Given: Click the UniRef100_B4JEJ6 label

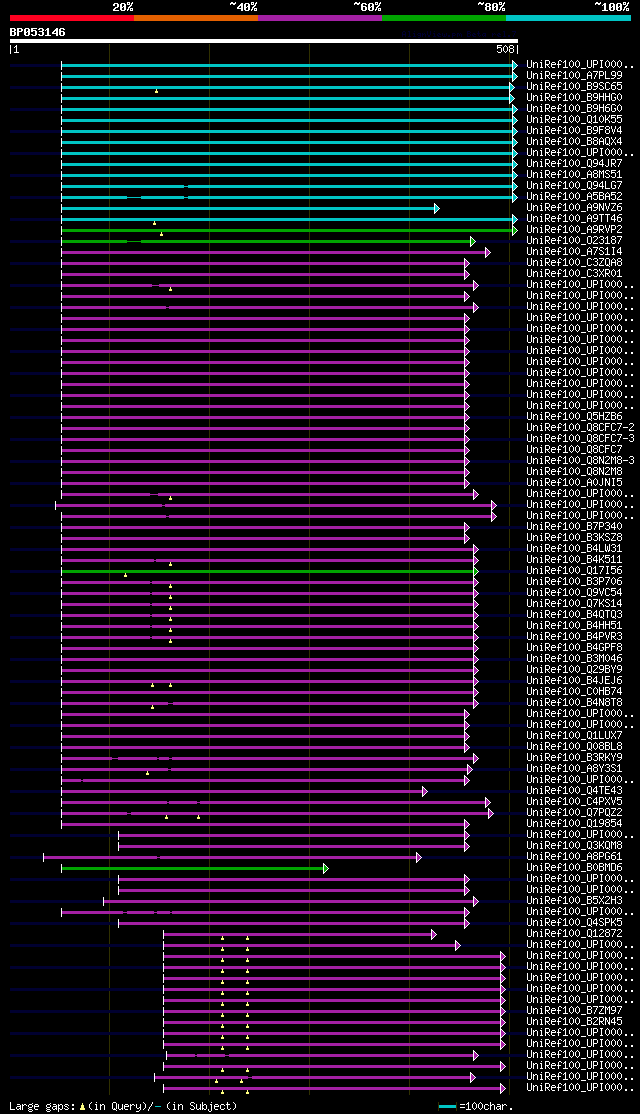Looking at the screenshot, I should coord(574,681).
